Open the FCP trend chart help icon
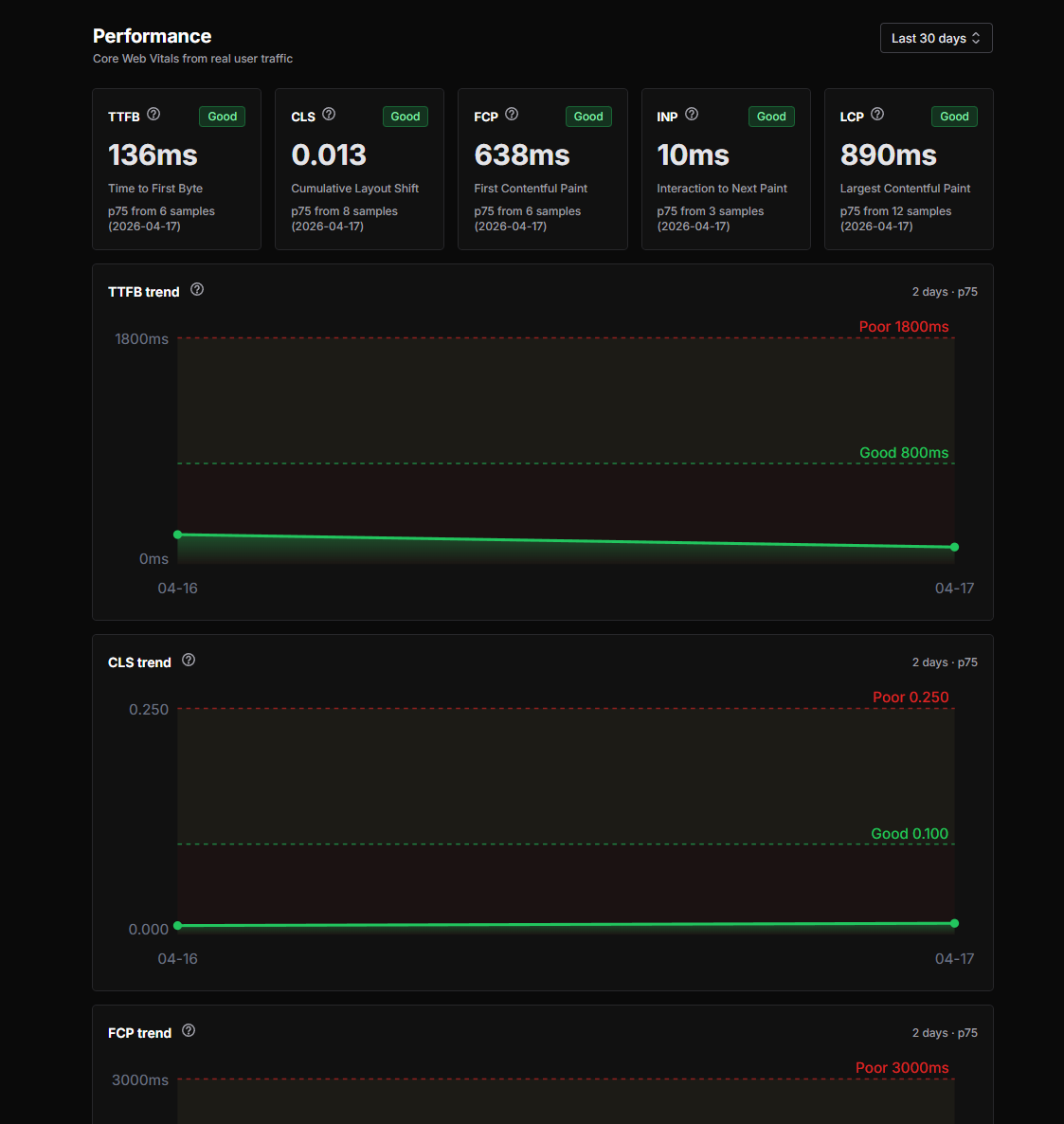Screen dimensions: 1064x1124 tap(188, 1031)
